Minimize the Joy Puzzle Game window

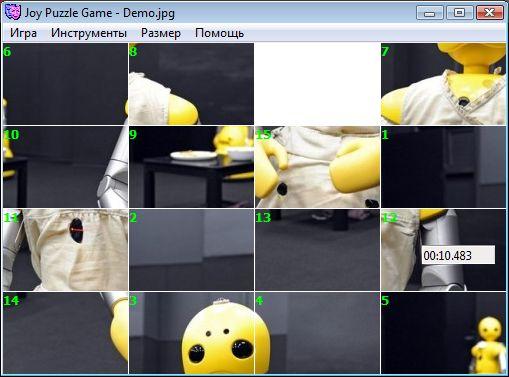click(430, 13)
